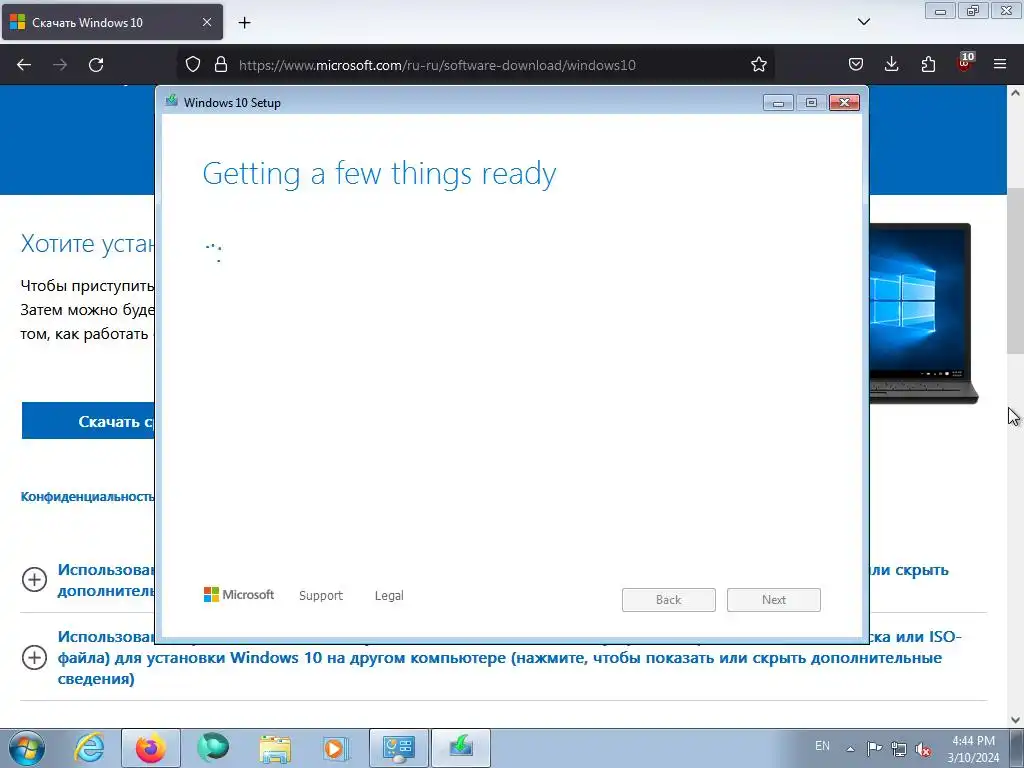Open the Конфиденциальность privacy link
1024x768 pixels.
[88, 496]
